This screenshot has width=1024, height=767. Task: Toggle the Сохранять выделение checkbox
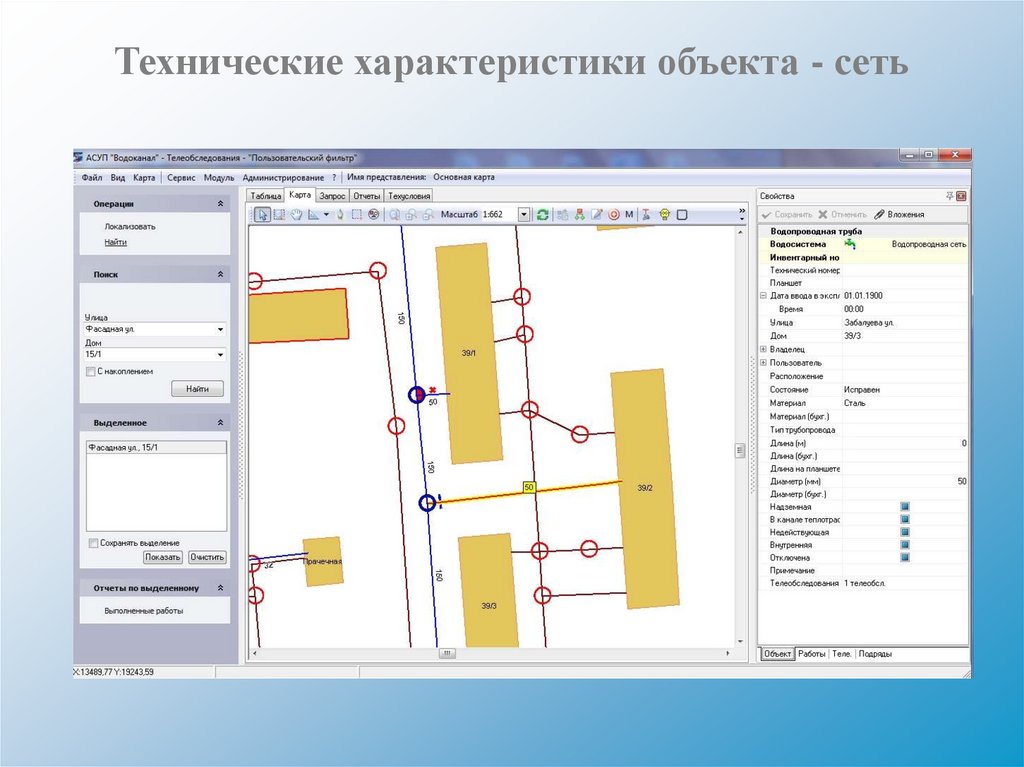[93, 543]
